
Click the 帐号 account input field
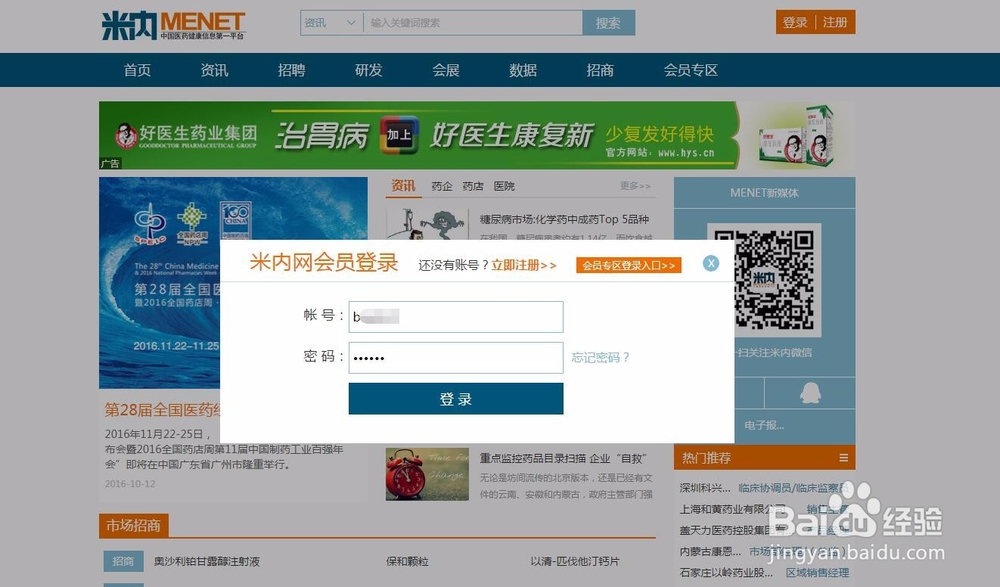pyautogui.click(x=455, y=316)
